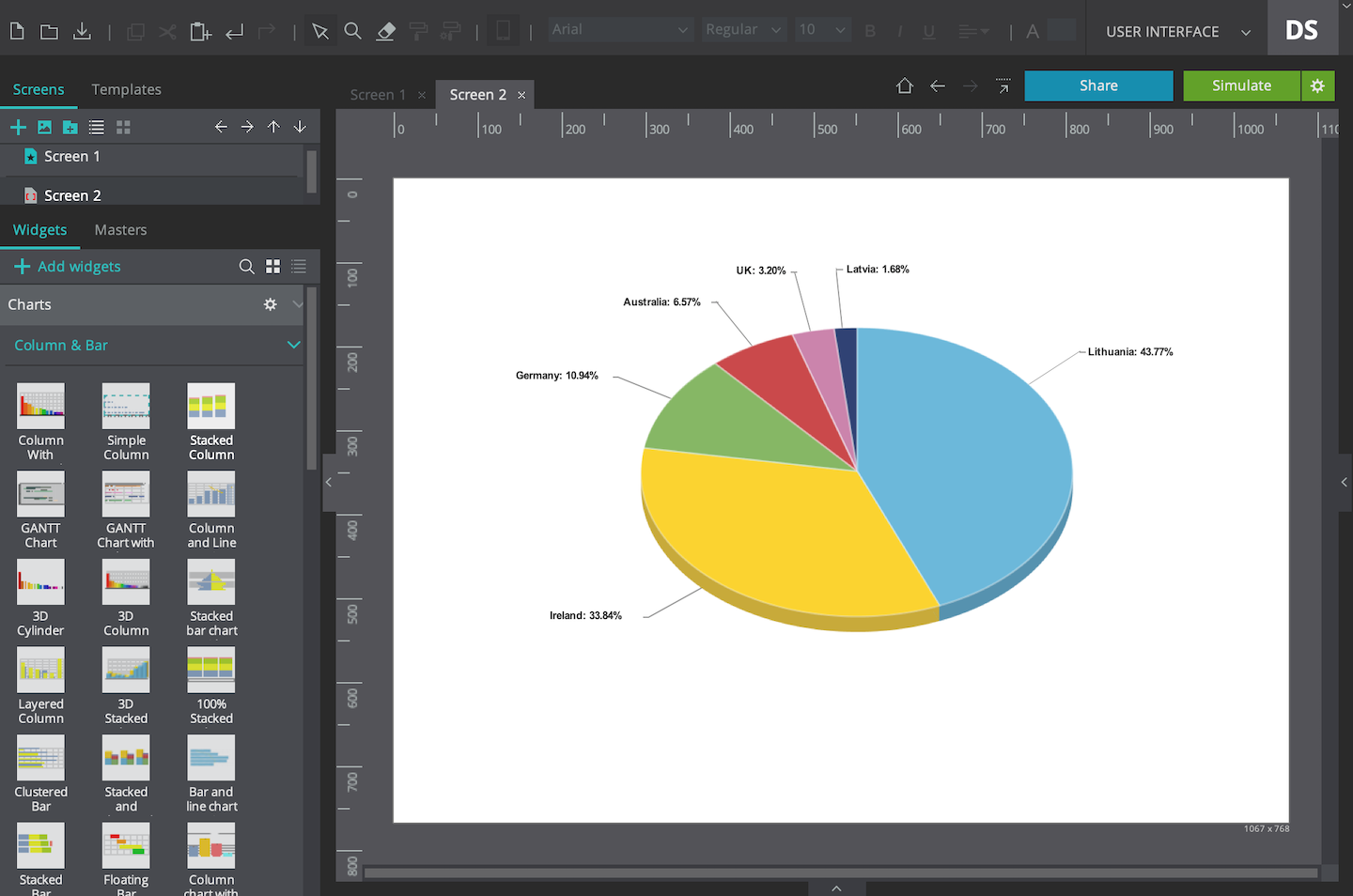Select the eraser tool

click(385, 32)
